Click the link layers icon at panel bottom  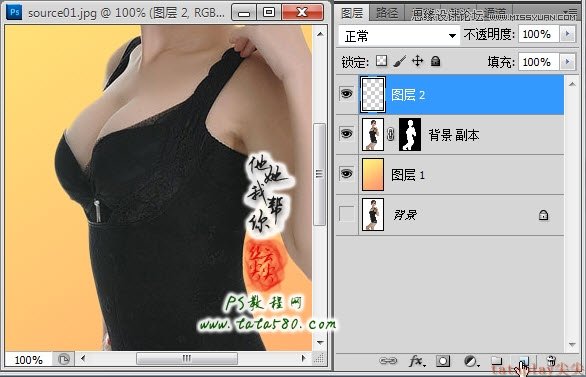tap(388, 361)
